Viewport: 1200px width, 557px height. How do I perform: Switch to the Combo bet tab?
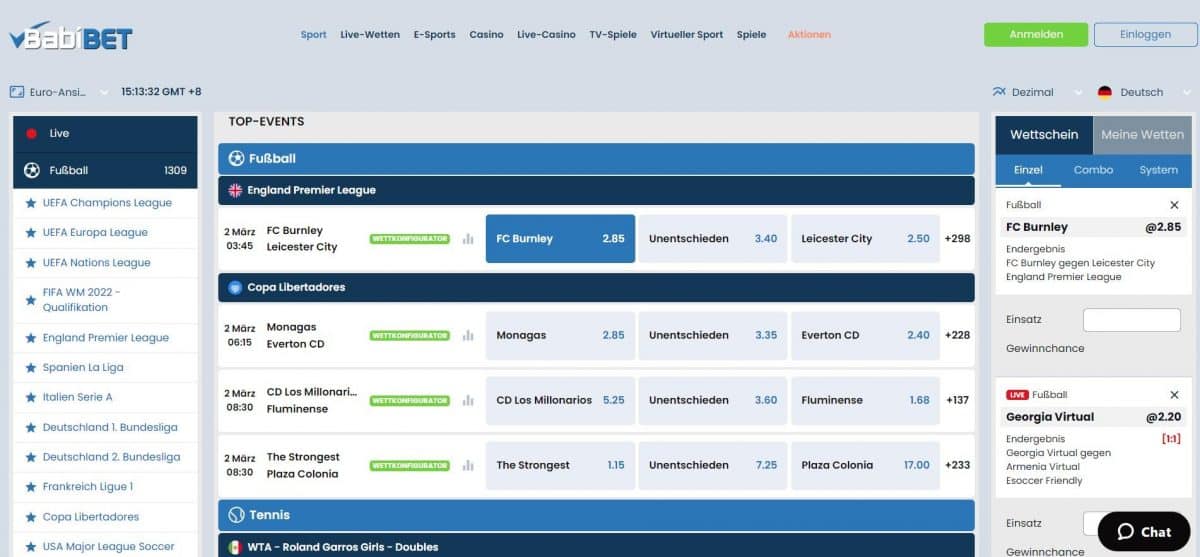[x=1093, y=170]
